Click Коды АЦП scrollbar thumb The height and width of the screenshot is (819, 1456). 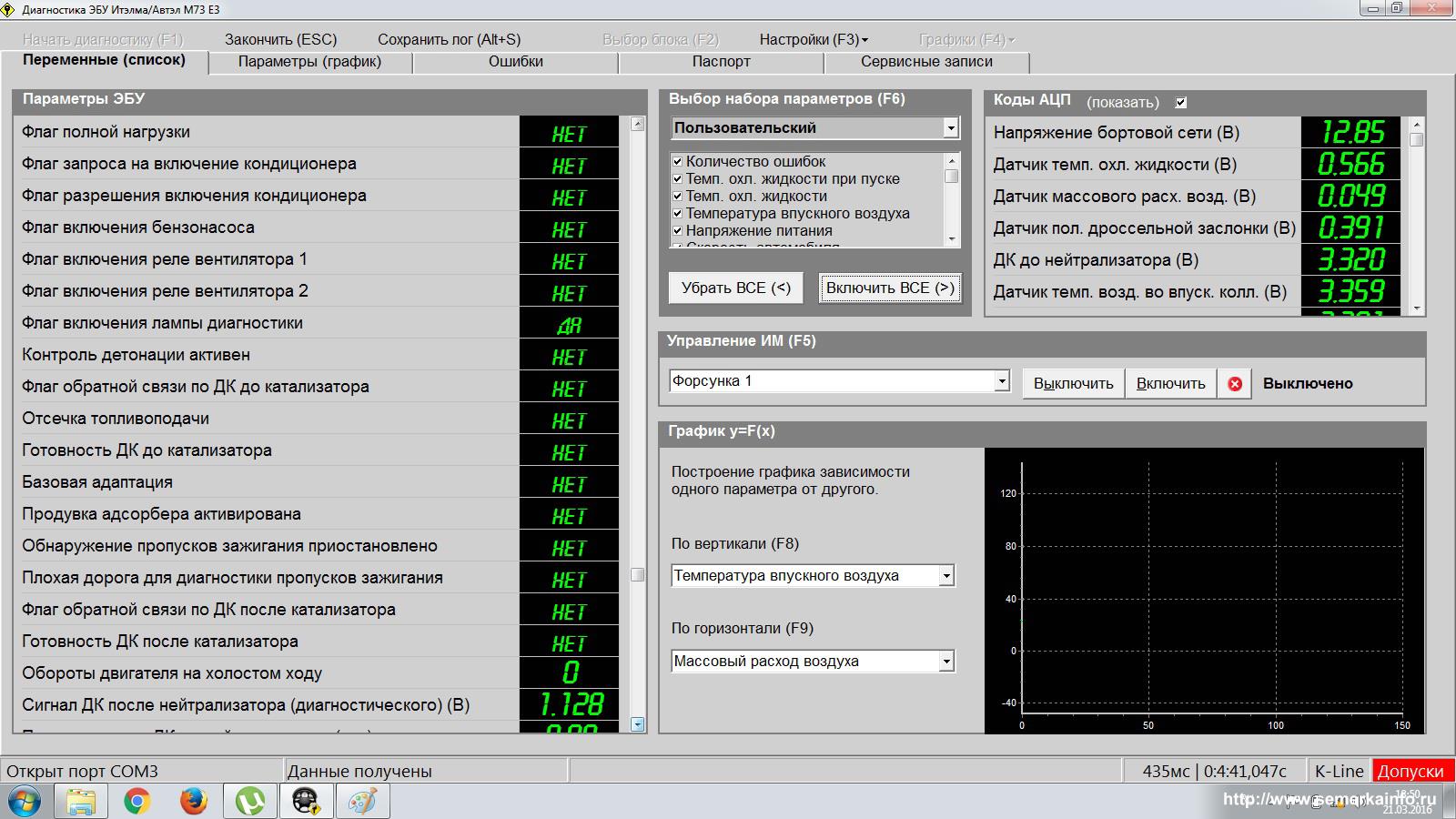(1416, 139)
